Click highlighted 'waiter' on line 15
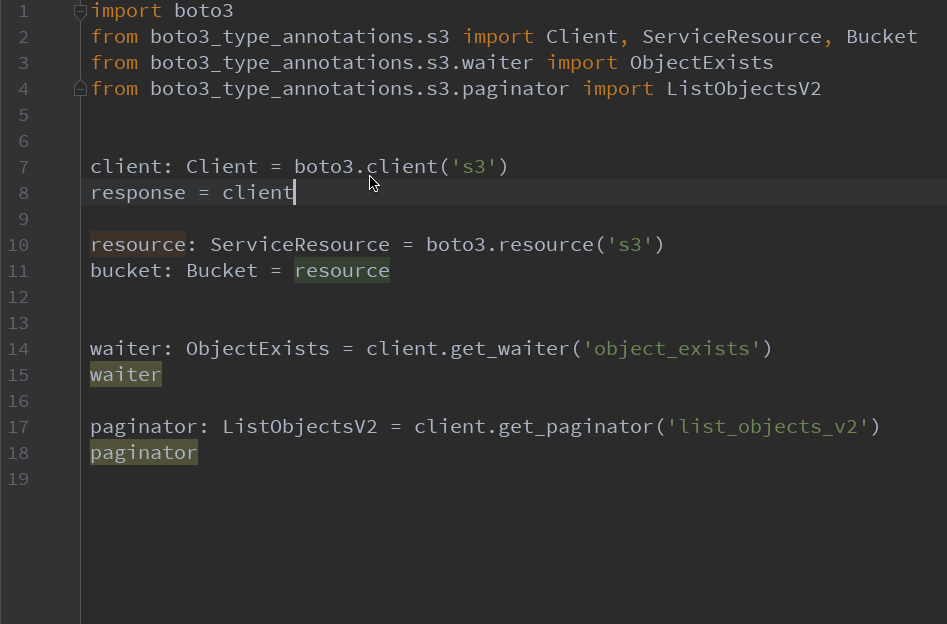This screenshot has height=624, width=947. (x=126, y=375)
